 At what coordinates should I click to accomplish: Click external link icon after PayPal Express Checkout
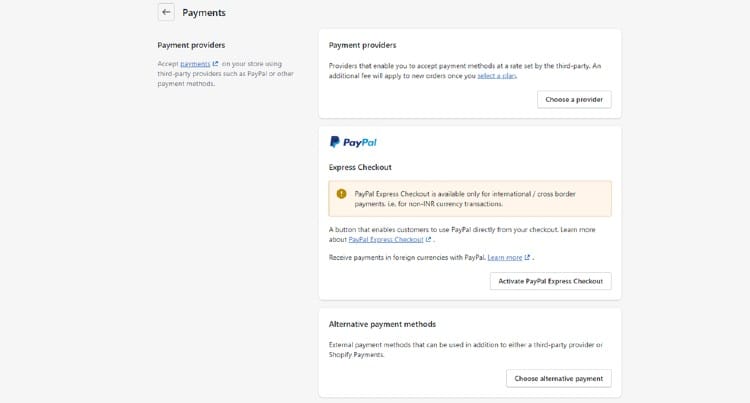[429, 240]
